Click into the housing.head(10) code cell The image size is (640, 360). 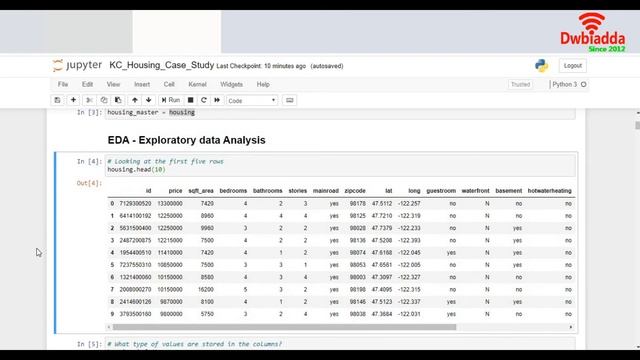click(340, 165)
